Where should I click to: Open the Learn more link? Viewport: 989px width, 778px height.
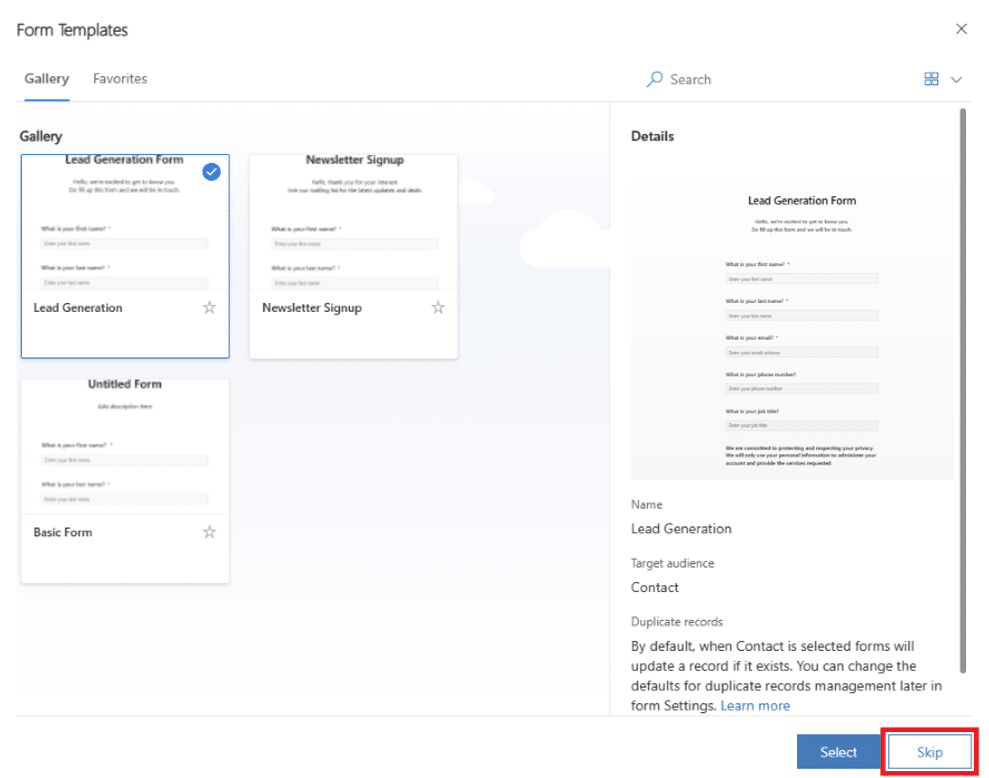[x=755, y=706]
